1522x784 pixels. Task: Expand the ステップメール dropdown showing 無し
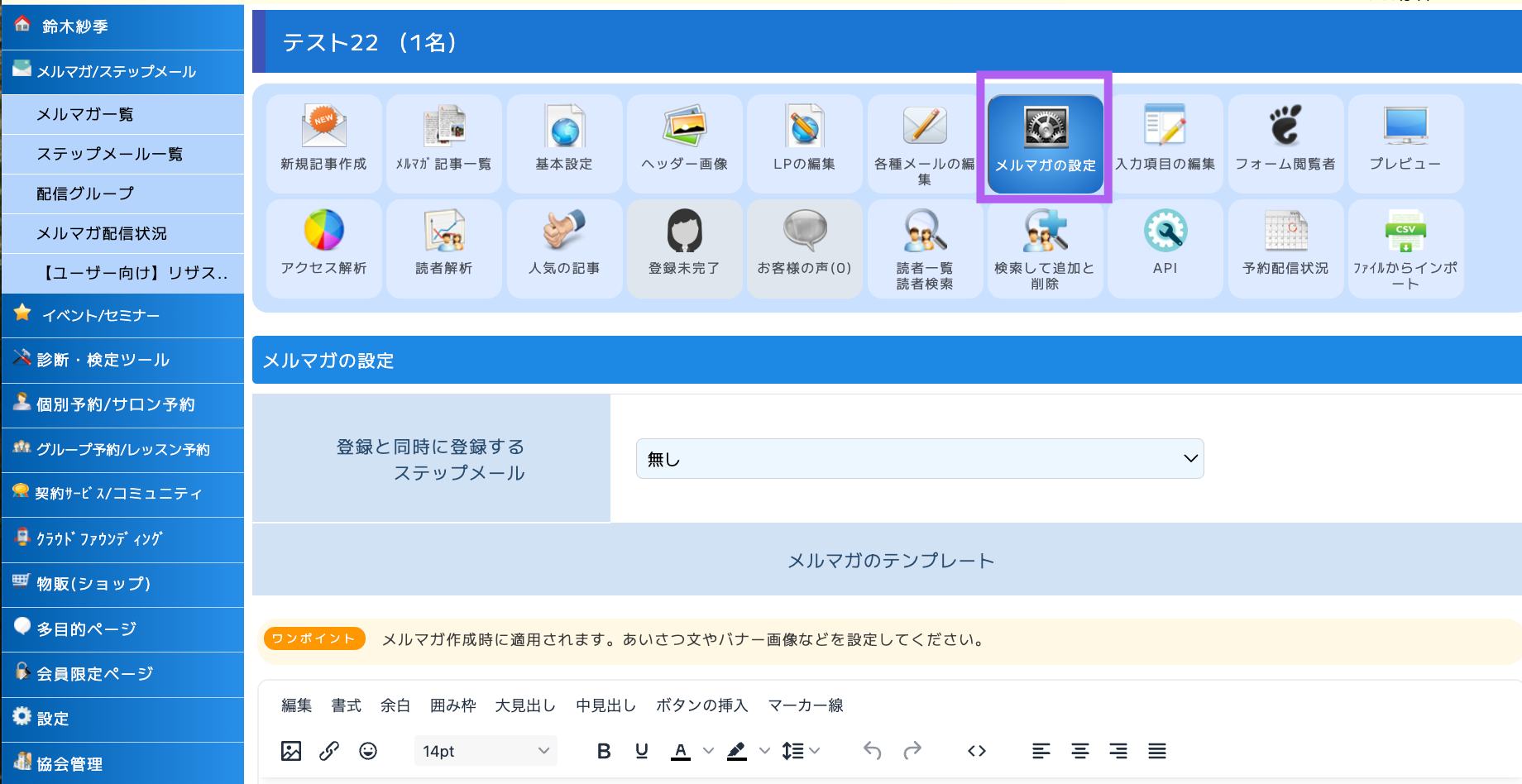(919, 459)
